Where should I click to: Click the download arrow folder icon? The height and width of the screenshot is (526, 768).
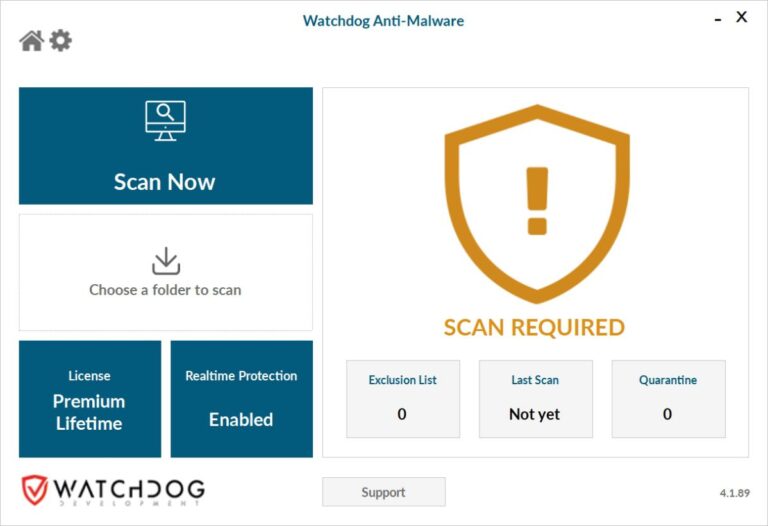pos(166,261)
